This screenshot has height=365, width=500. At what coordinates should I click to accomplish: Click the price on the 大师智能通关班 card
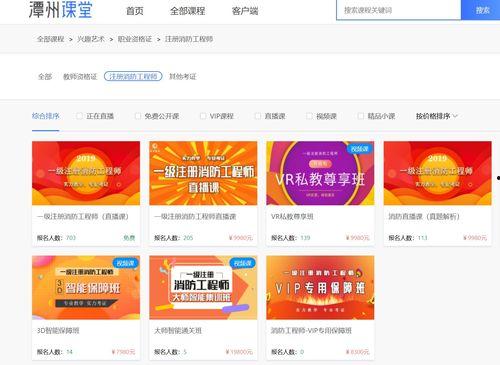point(239,352)
